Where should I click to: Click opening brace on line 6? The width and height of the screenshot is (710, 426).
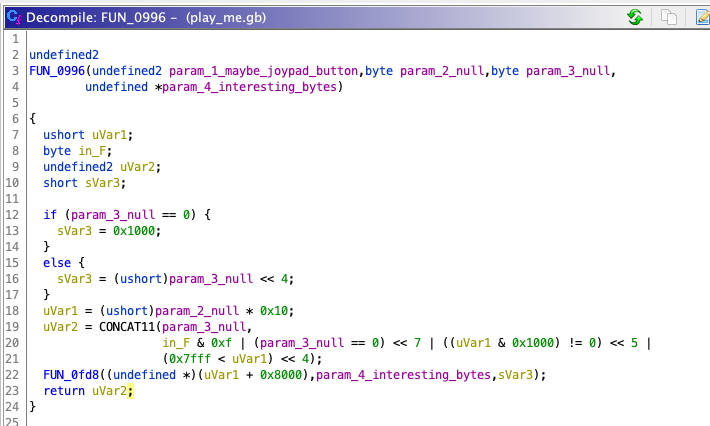[x=33, y=119]
